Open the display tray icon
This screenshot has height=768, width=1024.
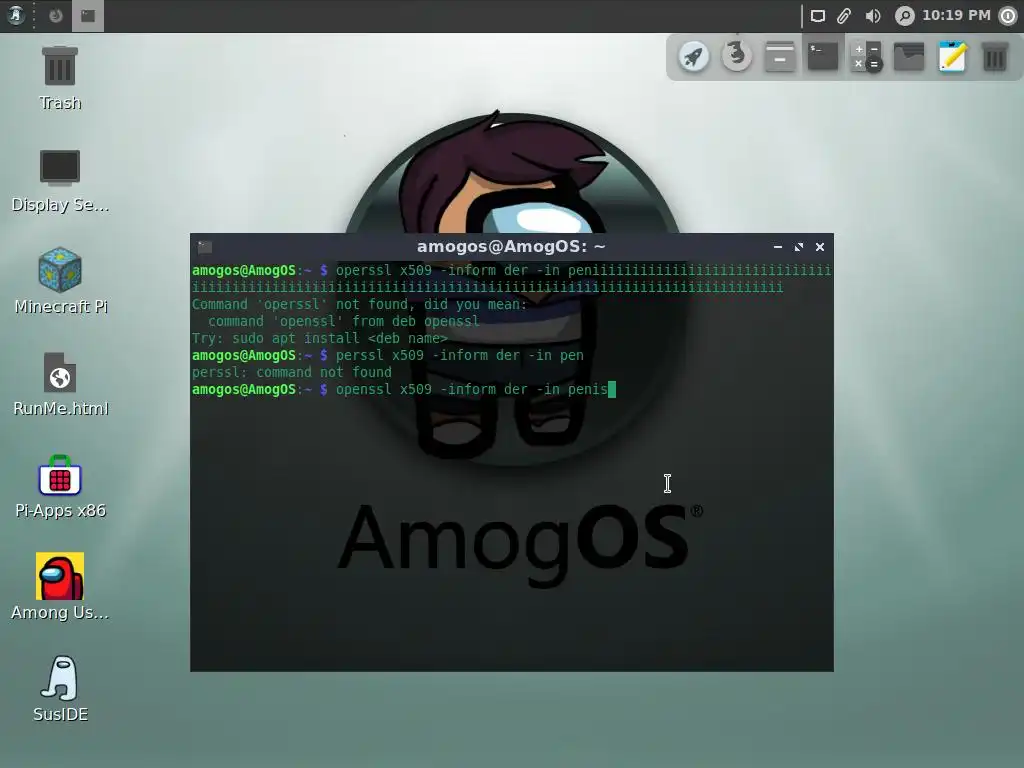(818, 16)
